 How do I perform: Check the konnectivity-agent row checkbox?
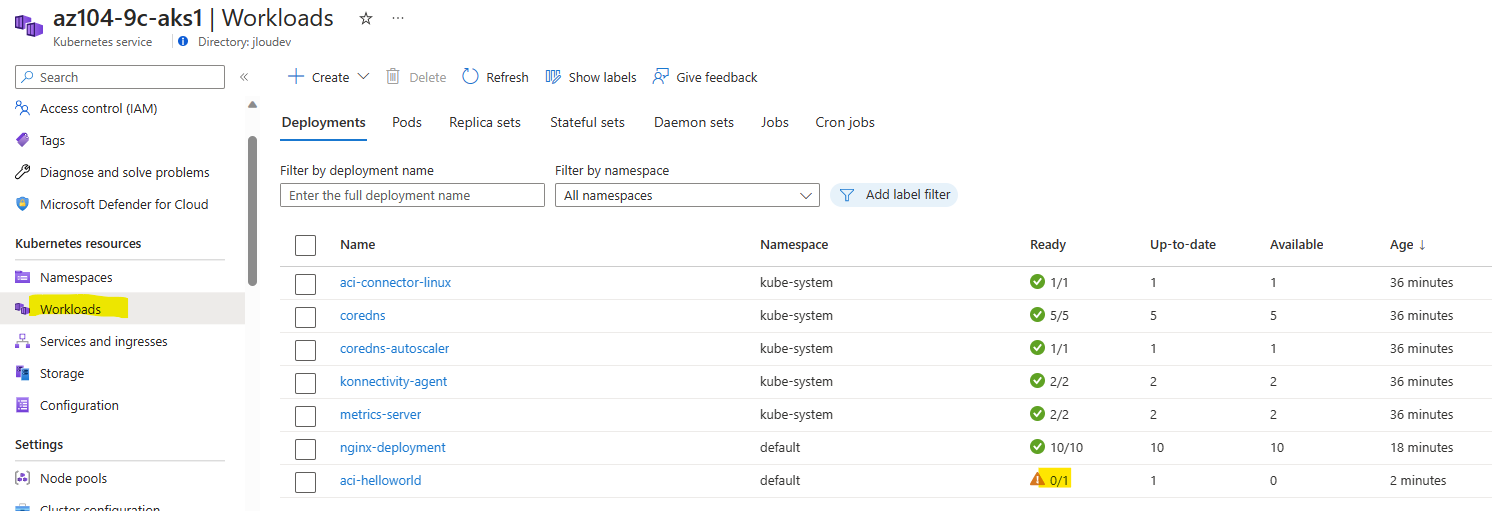[x=305, y=383]
